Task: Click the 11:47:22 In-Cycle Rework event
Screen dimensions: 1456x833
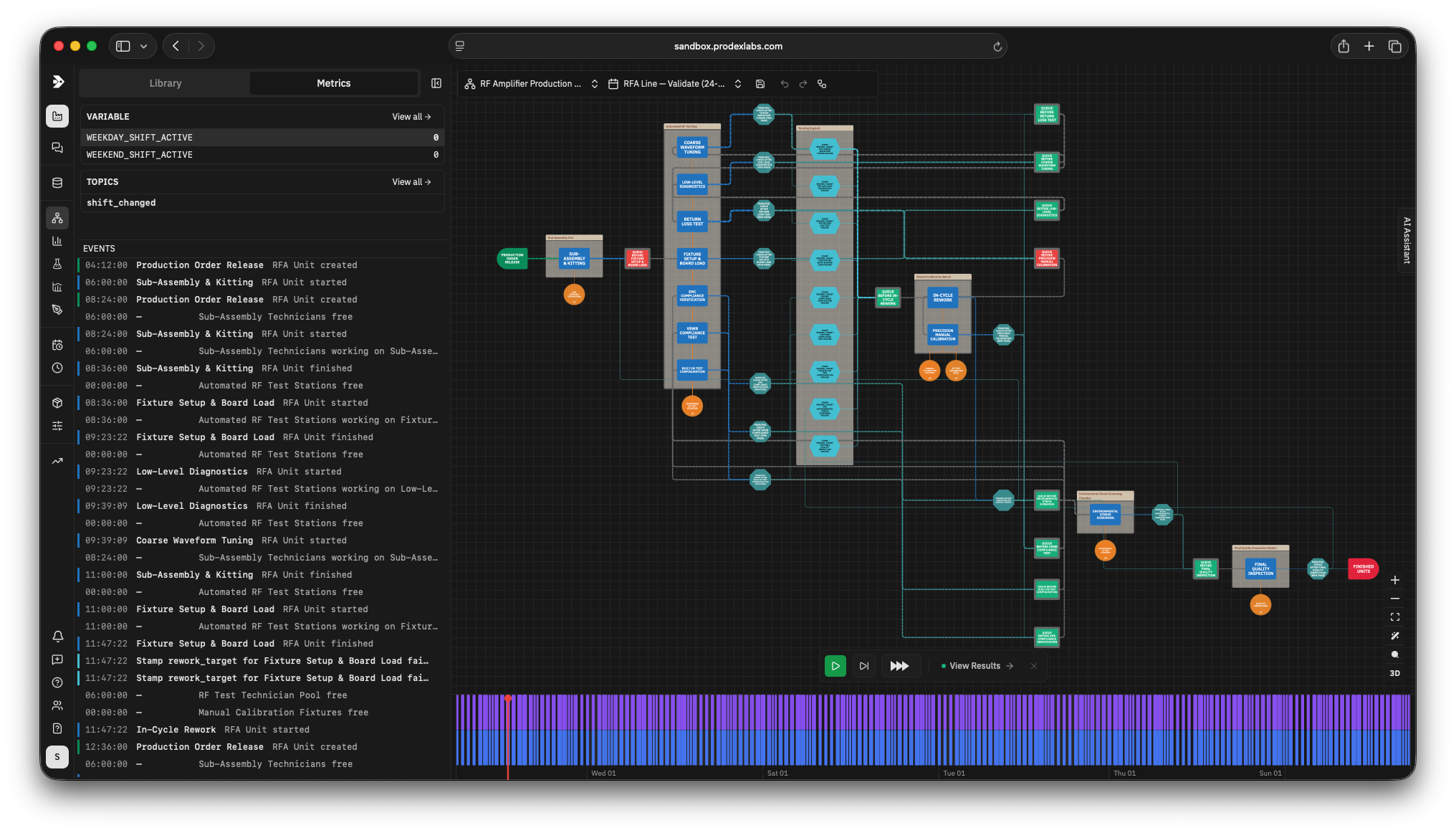Action: (x=262, y=730)
